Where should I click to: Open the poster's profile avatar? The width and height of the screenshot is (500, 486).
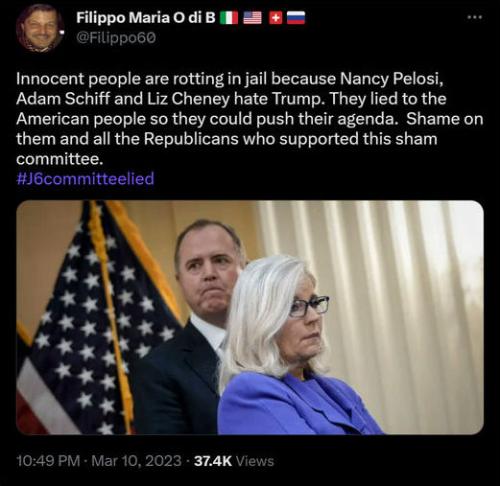[40, 28]
